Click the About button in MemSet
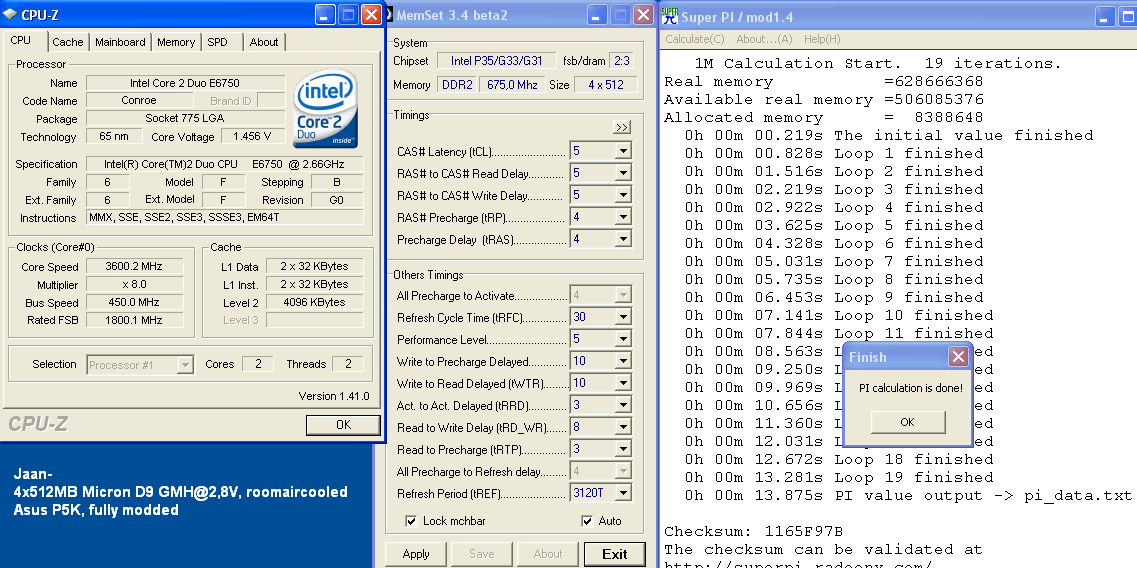The height and width of the screenshot is (568, 1137). [548, 554]
